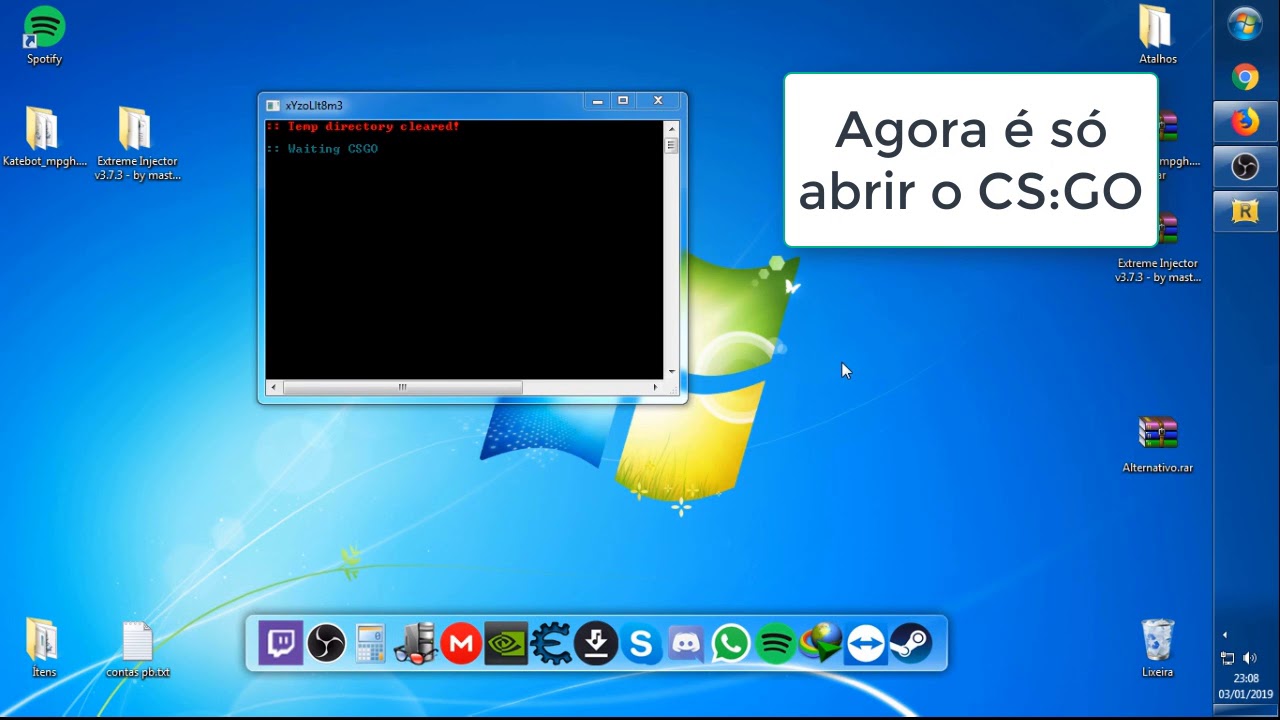
Task: Select the Spotify desktop shortcut
Action: coord(44,36)
